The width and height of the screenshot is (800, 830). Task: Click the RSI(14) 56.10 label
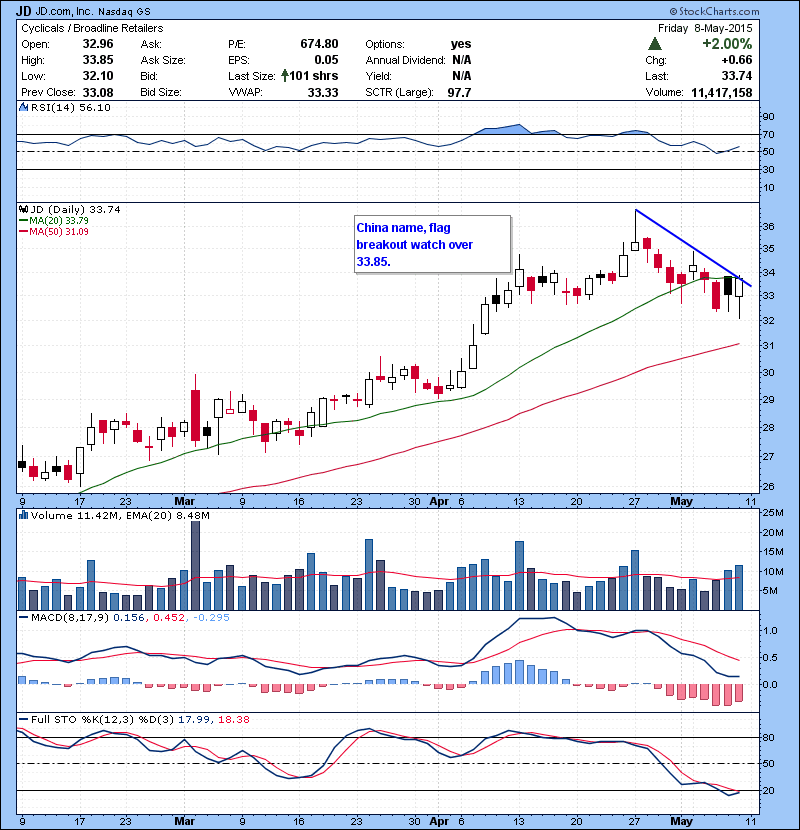(71, 107)
